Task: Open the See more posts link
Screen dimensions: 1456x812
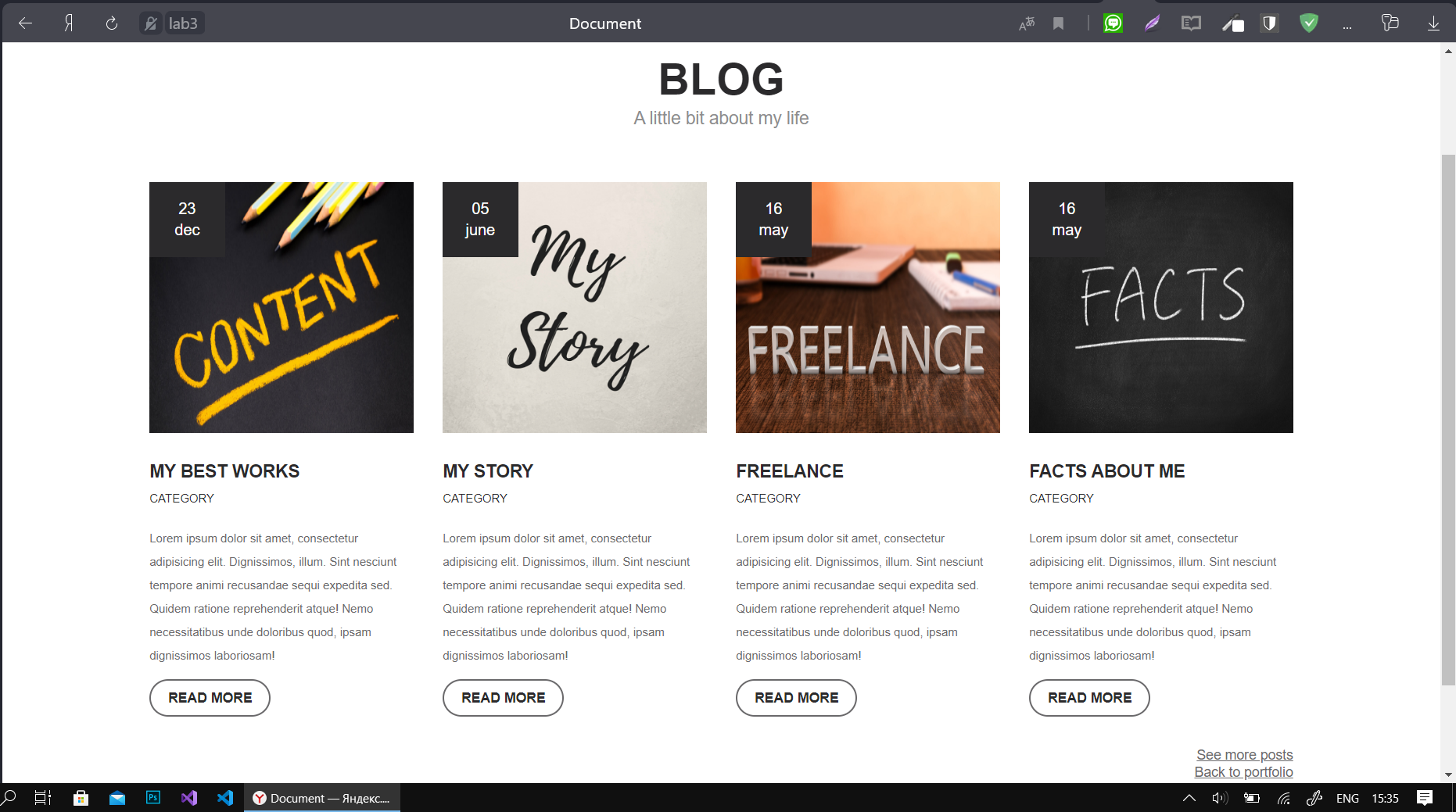Action: (1244, 755)
